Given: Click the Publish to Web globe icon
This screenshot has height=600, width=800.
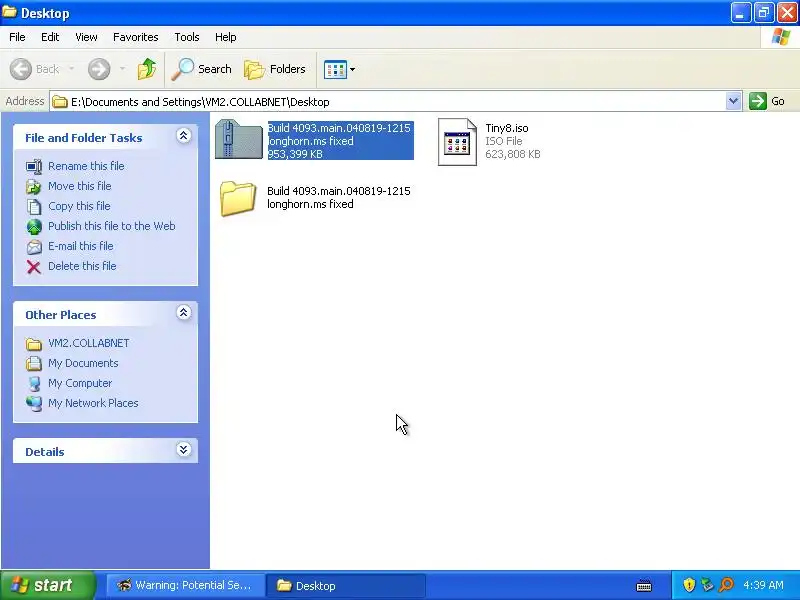Looking at the screenshot, I should (34, 227).
